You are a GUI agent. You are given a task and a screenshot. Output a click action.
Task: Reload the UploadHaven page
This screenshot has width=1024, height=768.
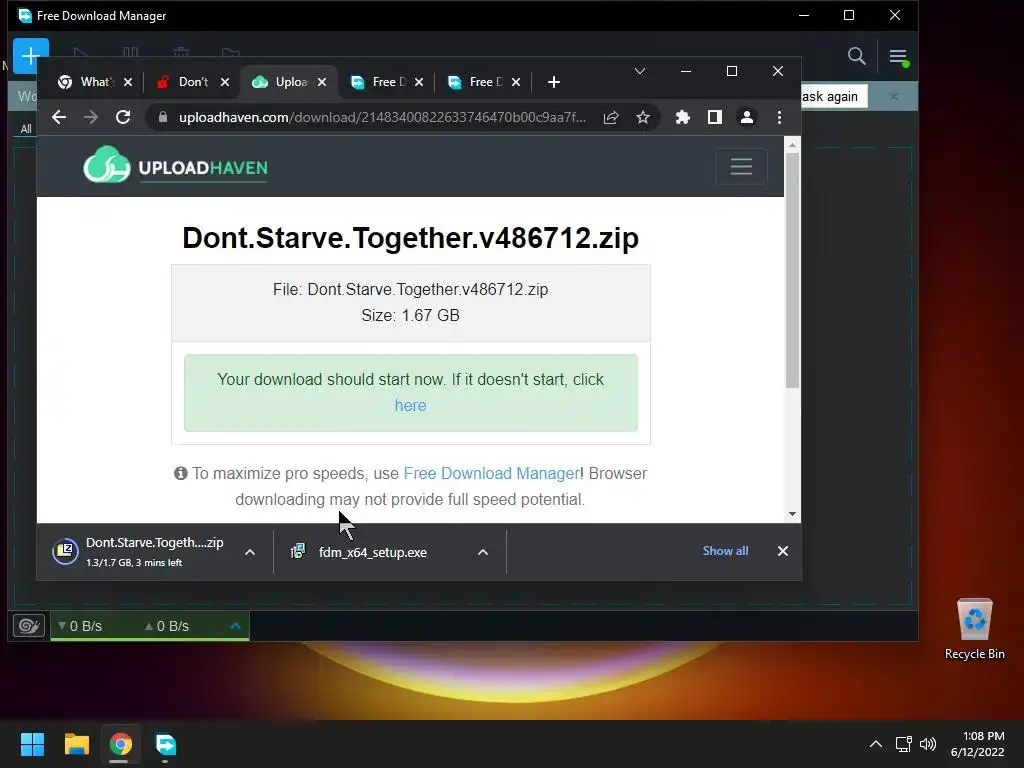[123, 118]
